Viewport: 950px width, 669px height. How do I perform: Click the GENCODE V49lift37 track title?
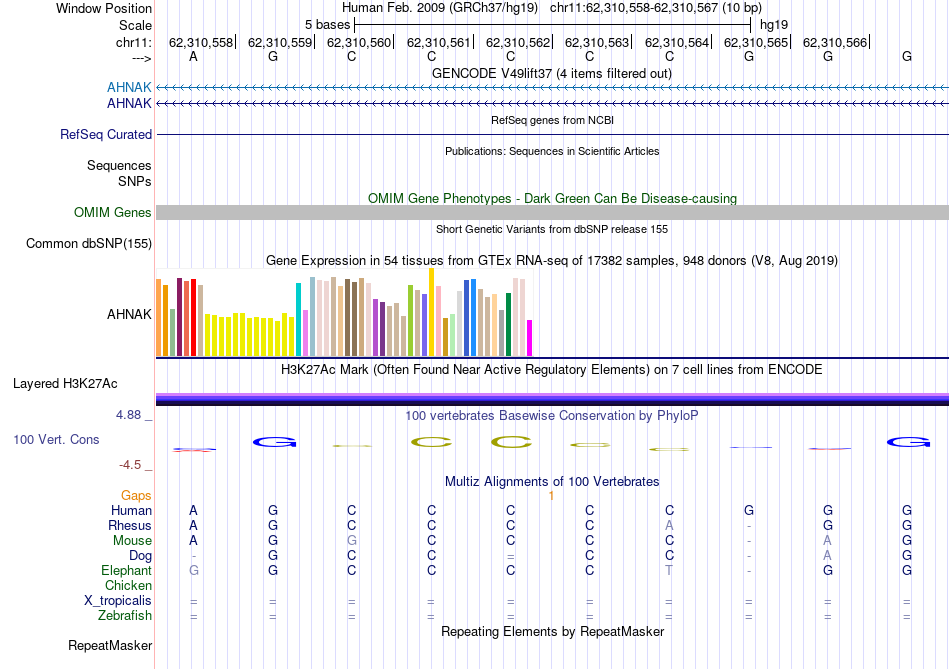coord(552,73)
